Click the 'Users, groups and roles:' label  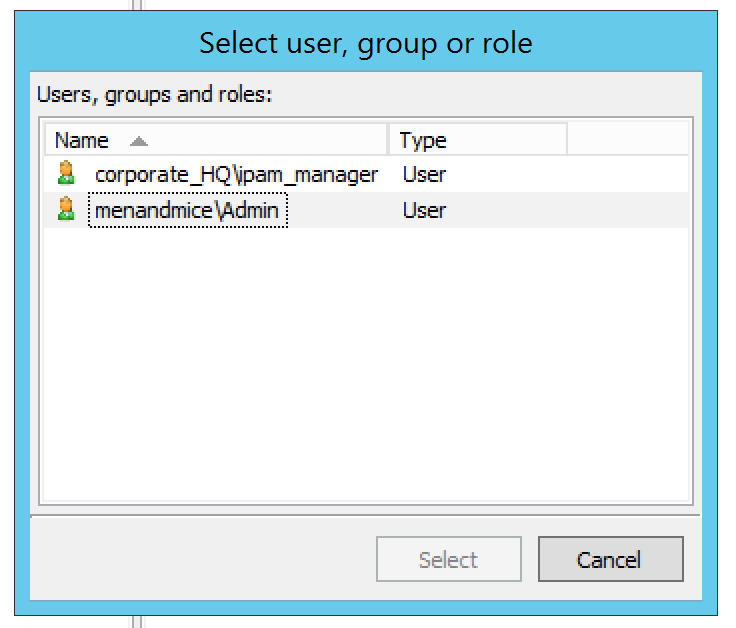(155, 95)
